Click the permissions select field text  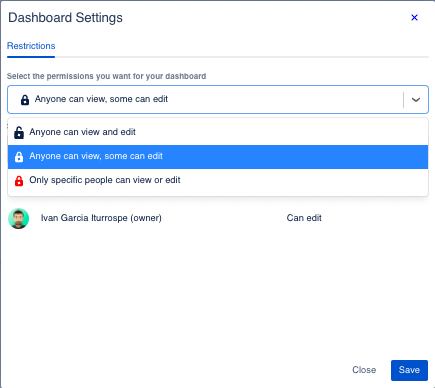pos(101,99)
